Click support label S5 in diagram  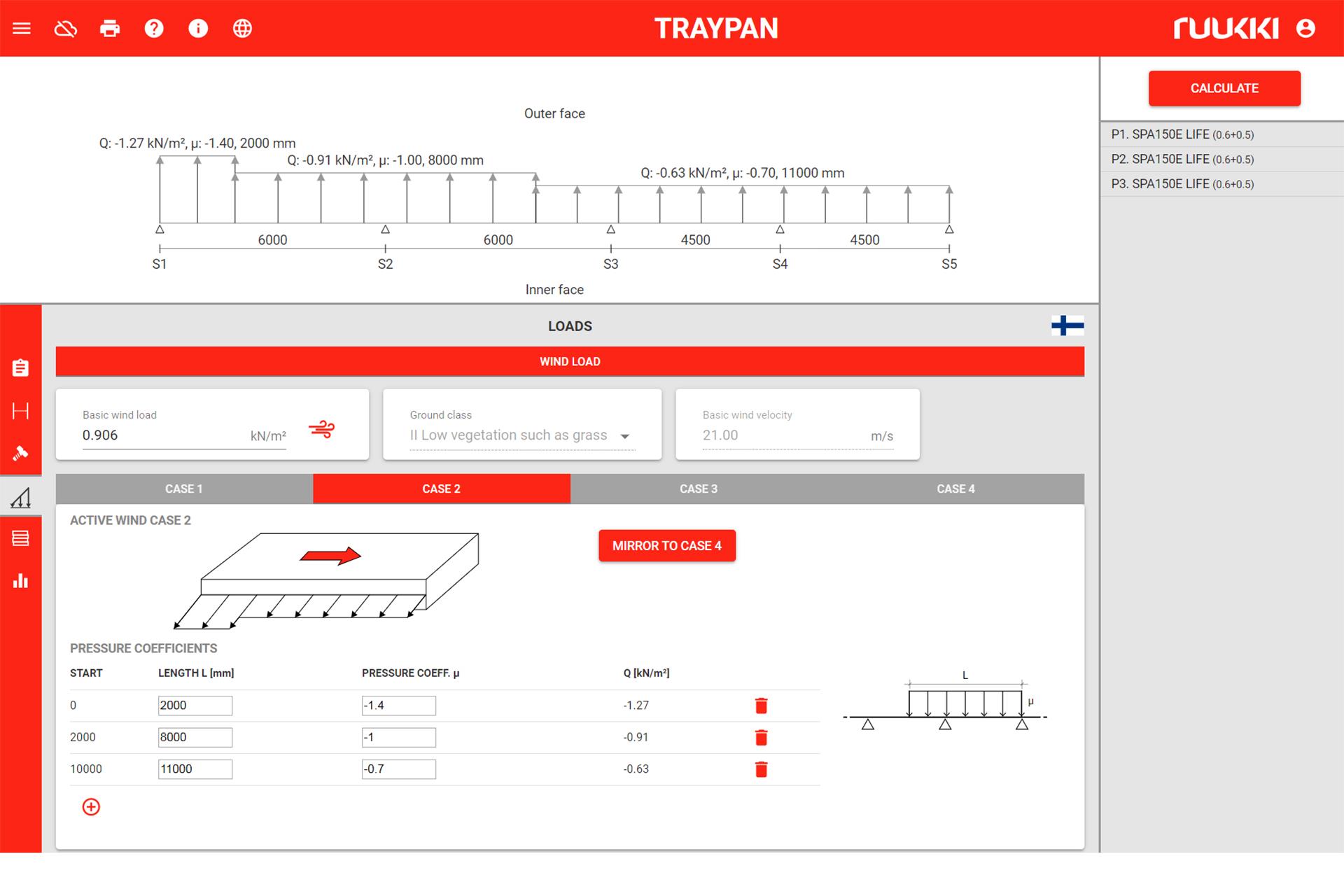click(x=949, y=264)
